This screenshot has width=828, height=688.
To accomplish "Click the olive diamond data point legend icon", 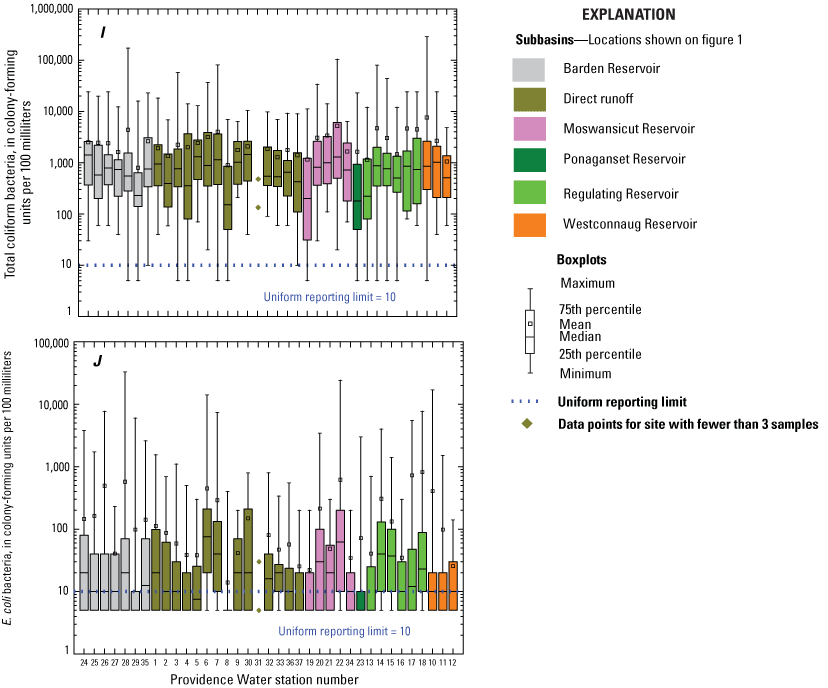I will (530, 424).
